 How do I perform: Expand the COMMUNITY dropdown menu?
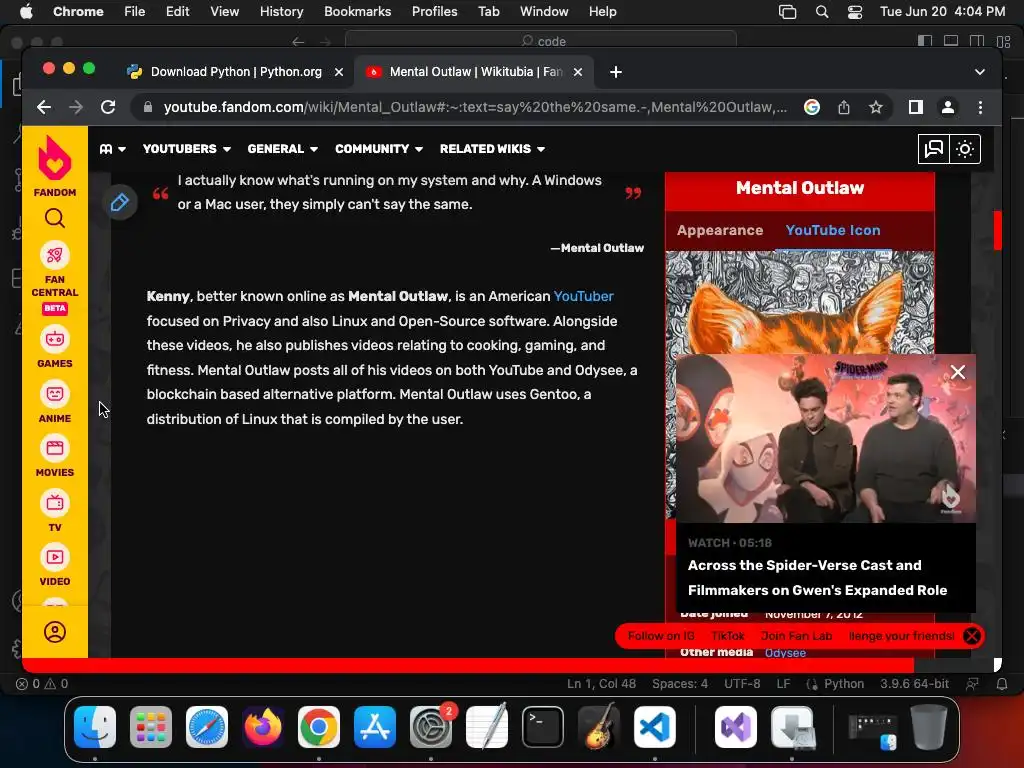point(379,149)
